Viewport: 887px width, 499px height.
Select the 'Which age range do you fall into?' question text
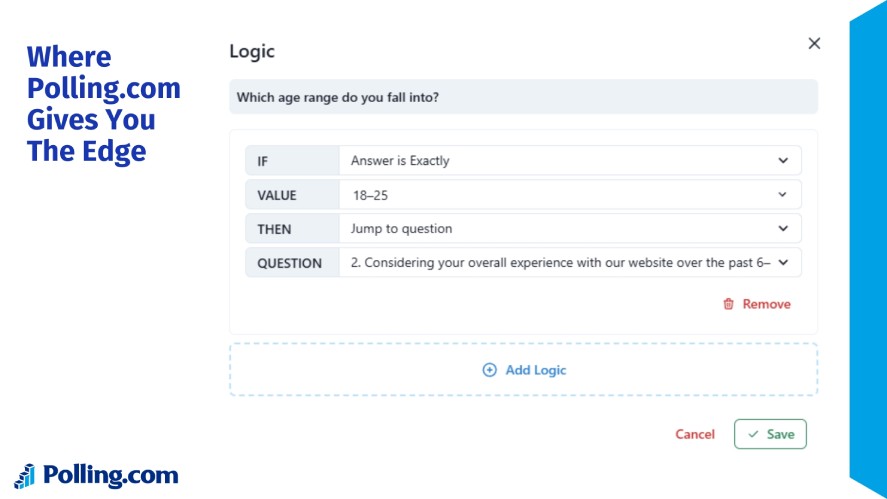(x=338, y=97)
